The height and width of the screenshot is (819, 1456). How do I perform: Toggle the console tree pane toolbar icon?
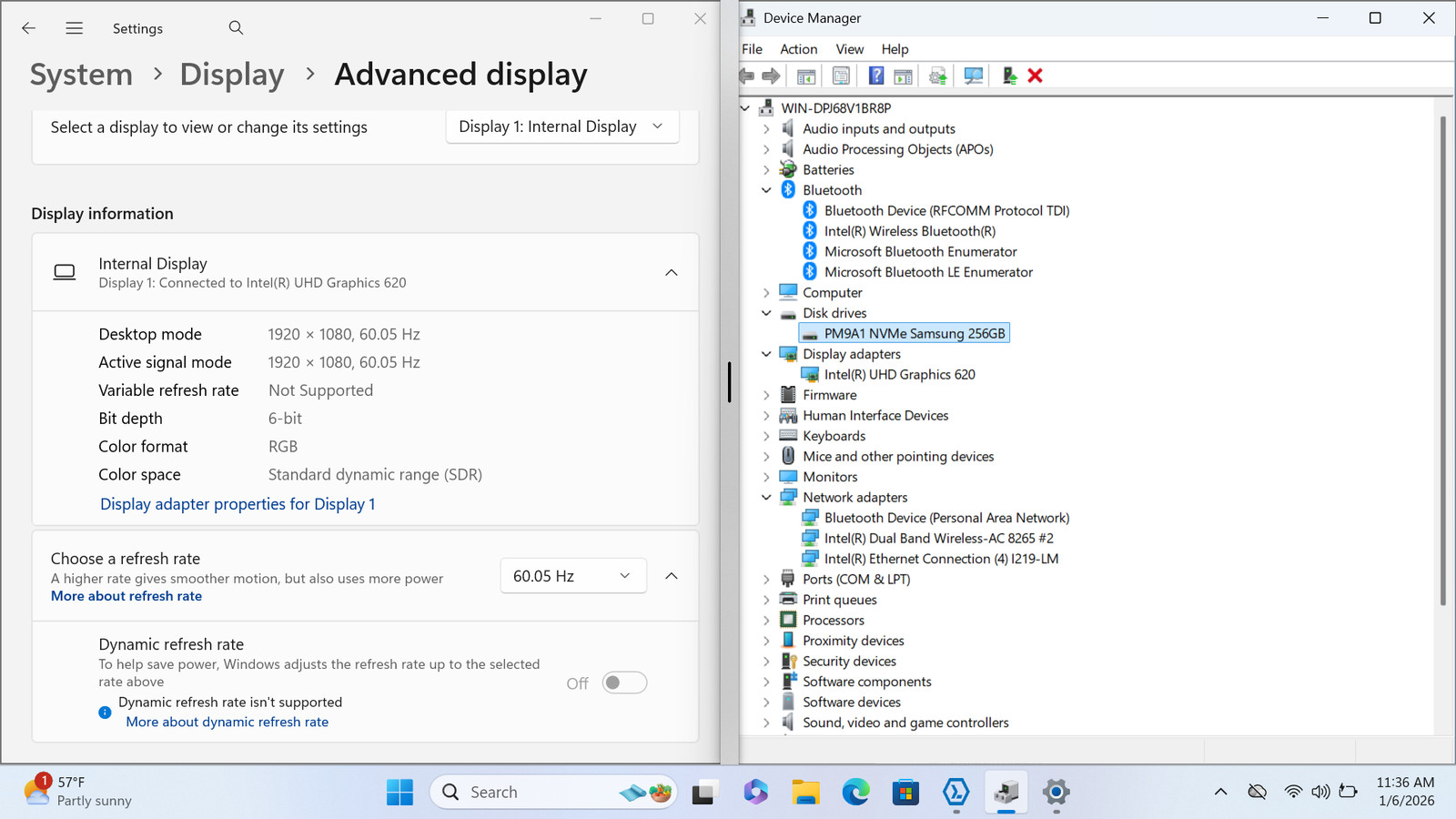[806, 76]
